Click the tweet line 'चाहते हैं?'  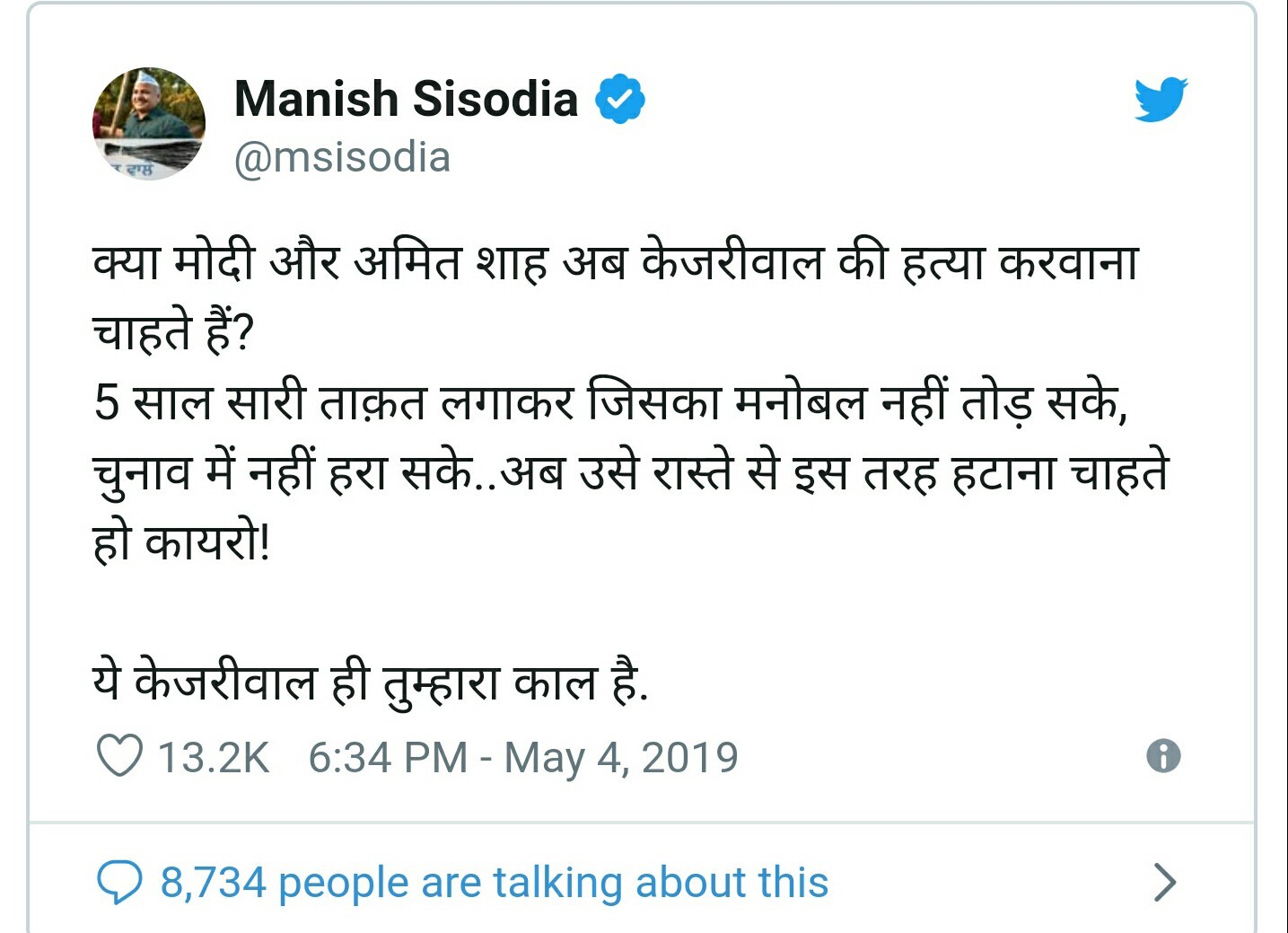click(173, 332)
